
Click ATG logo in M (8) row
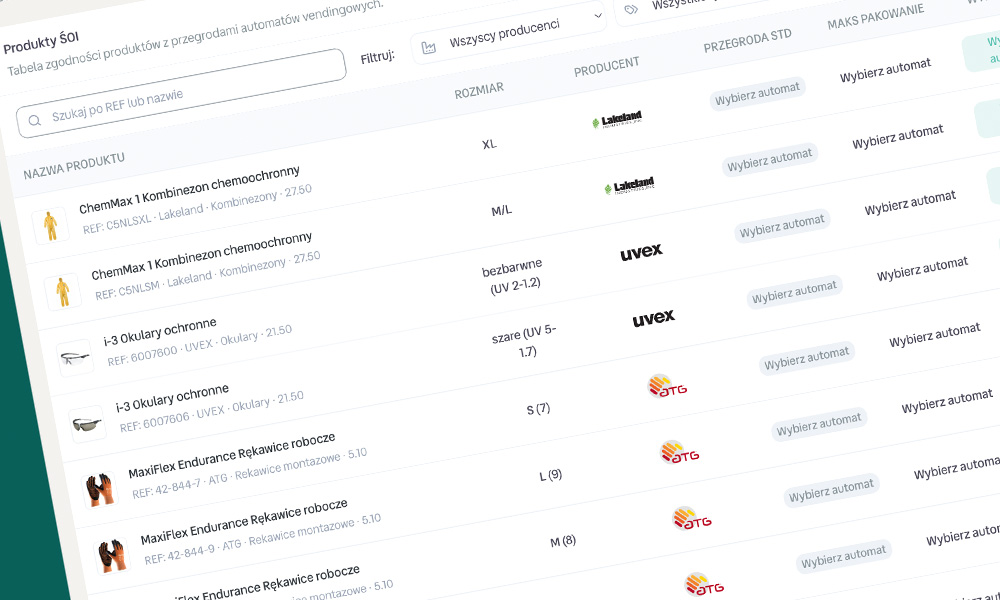point(692,518)
